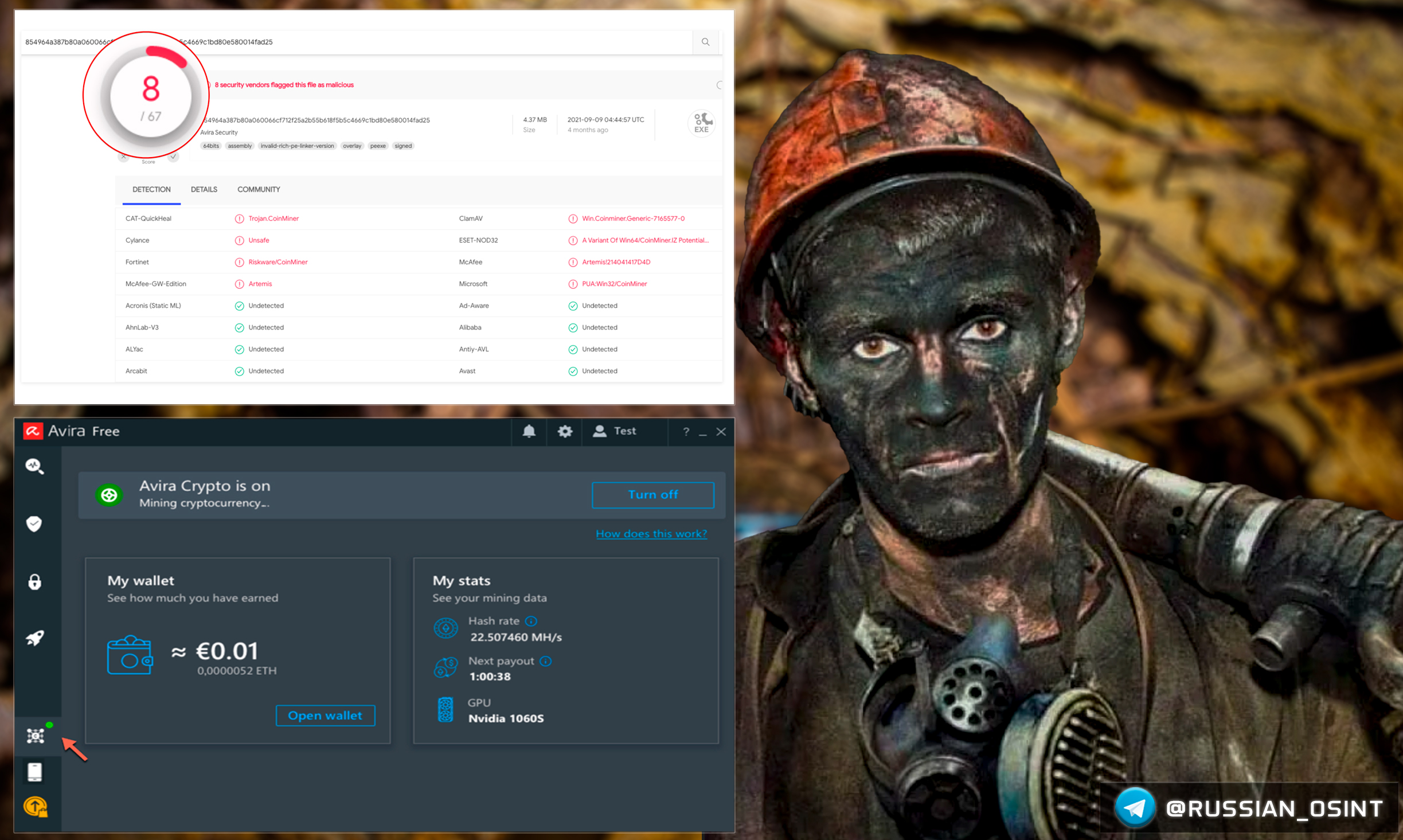Open the mobile device icon in sidebar

35,772
